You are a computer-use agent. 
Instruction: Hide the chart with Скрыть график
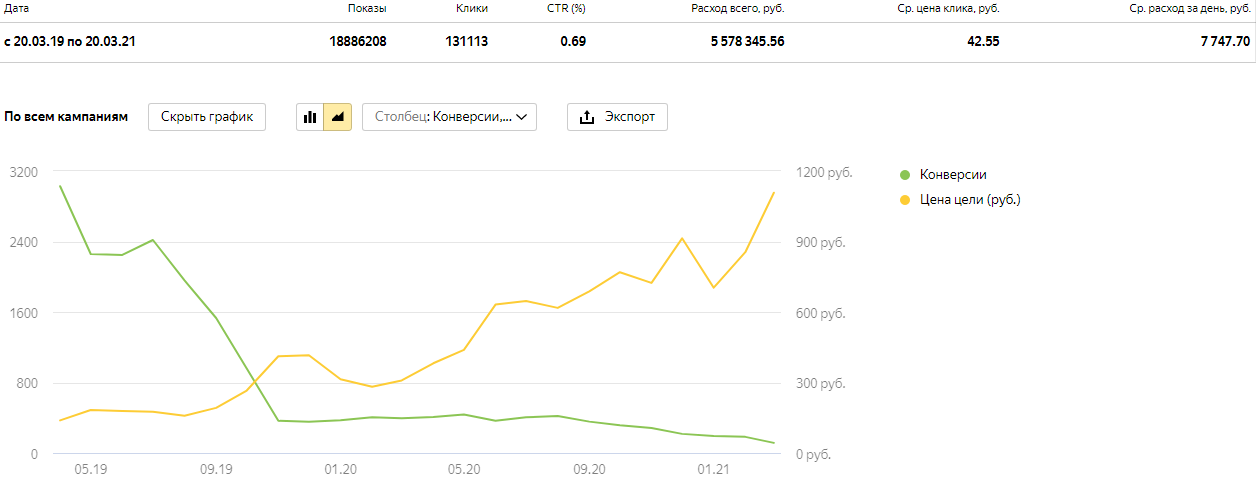coord(207,117)
